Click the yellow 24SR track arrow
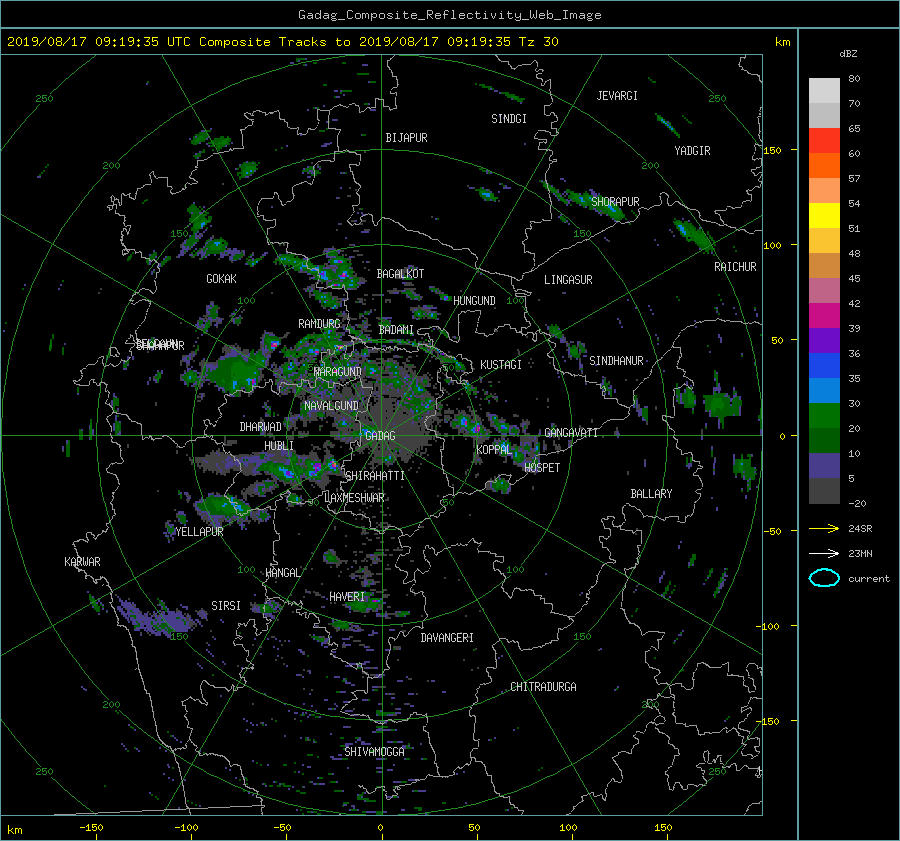This screenshot has height=841, width=900. coord(824,528)
